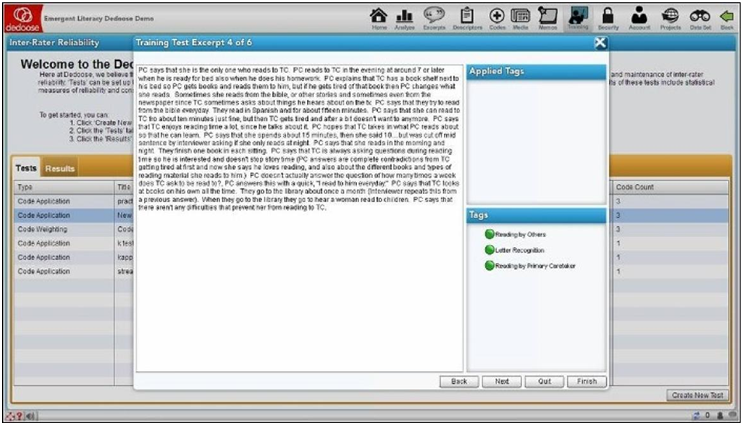Open the Projects globe icon
Image resolution: width=743 pixels, height=425 pixels.
pos(671,19)
